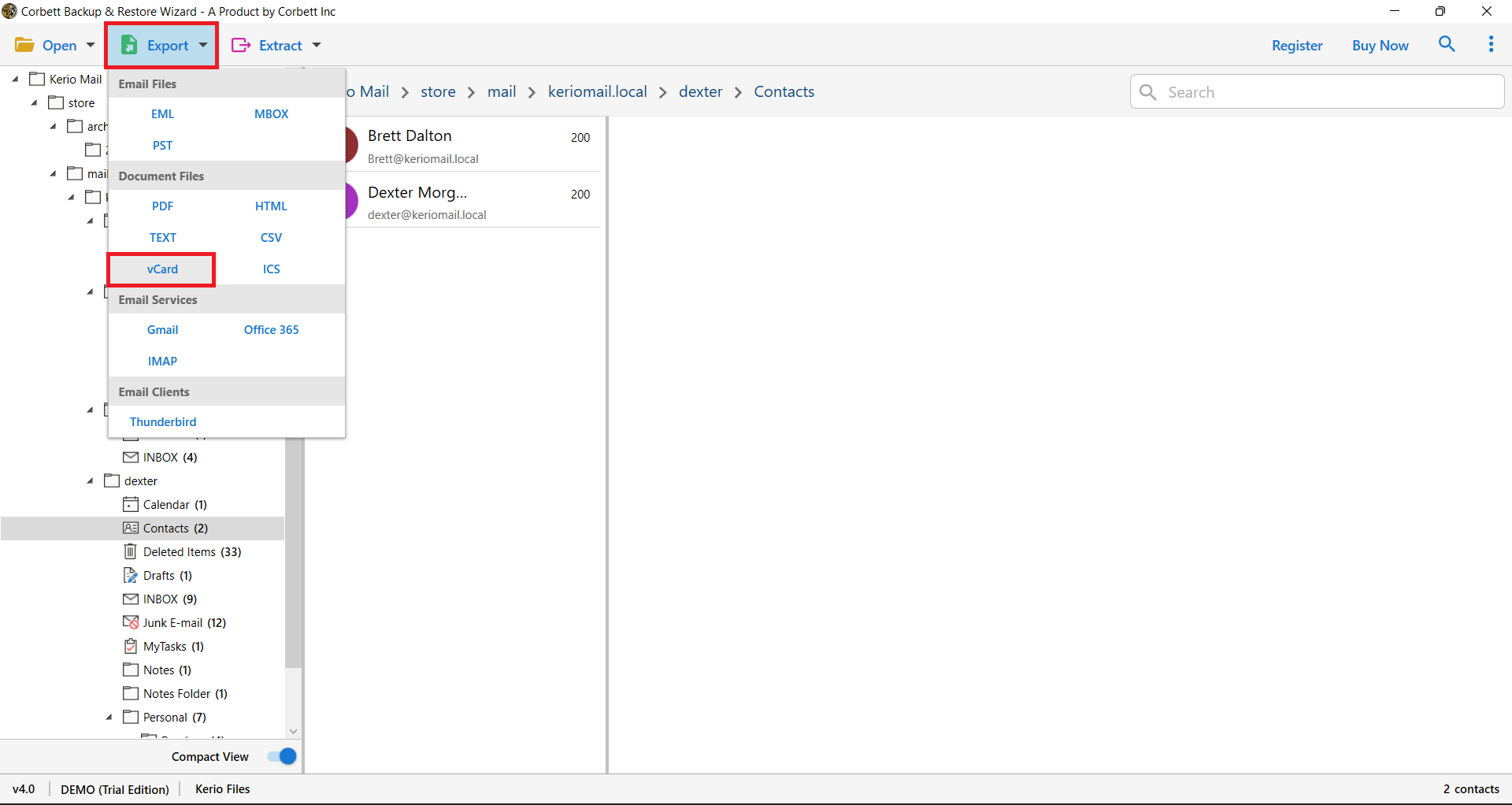1512x805 pixels.
Task: Collapse the mail tree node
Action: click(54, 173)
